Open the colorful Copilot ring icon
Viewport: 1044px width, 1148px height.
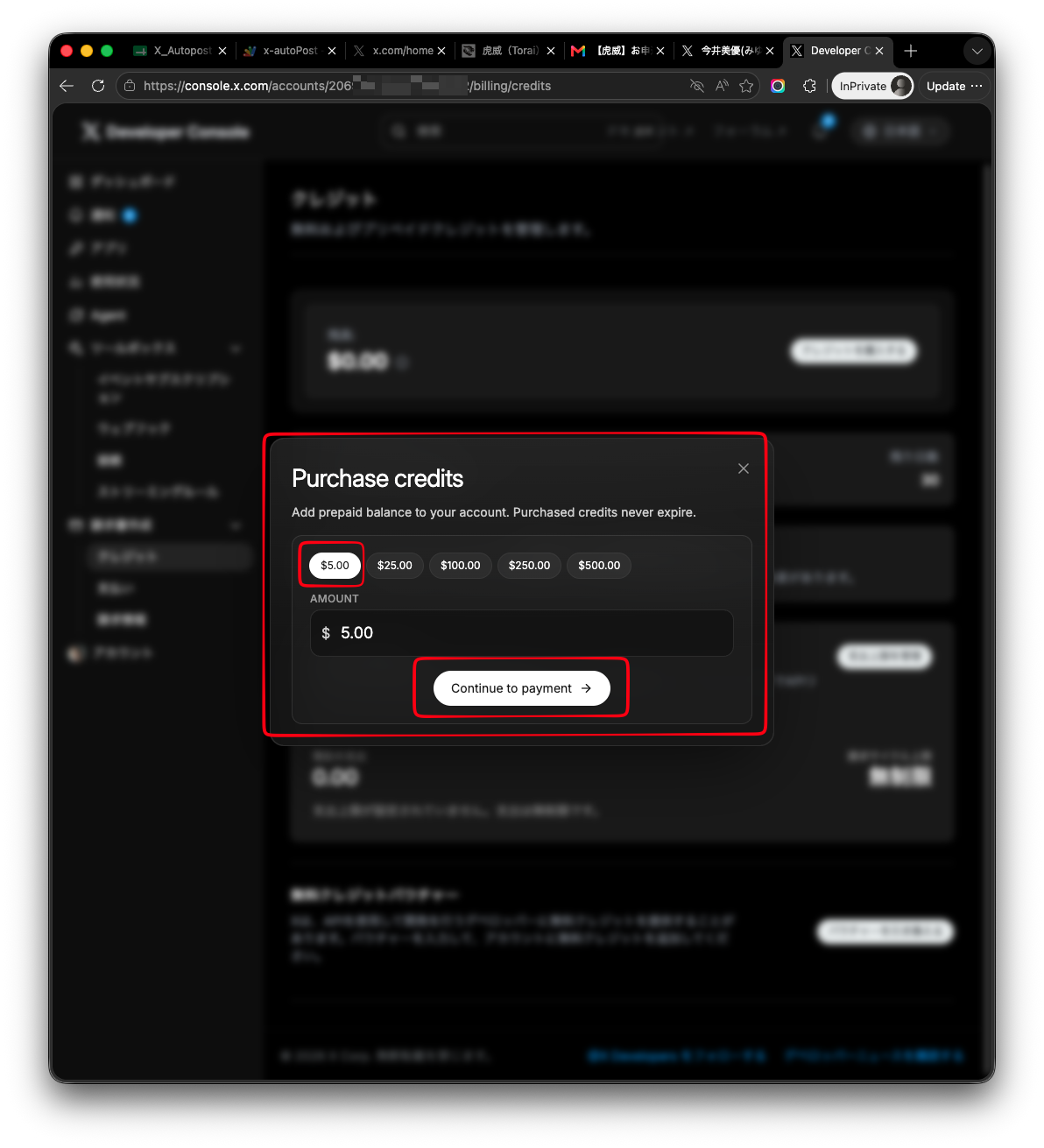pos(778,86)
